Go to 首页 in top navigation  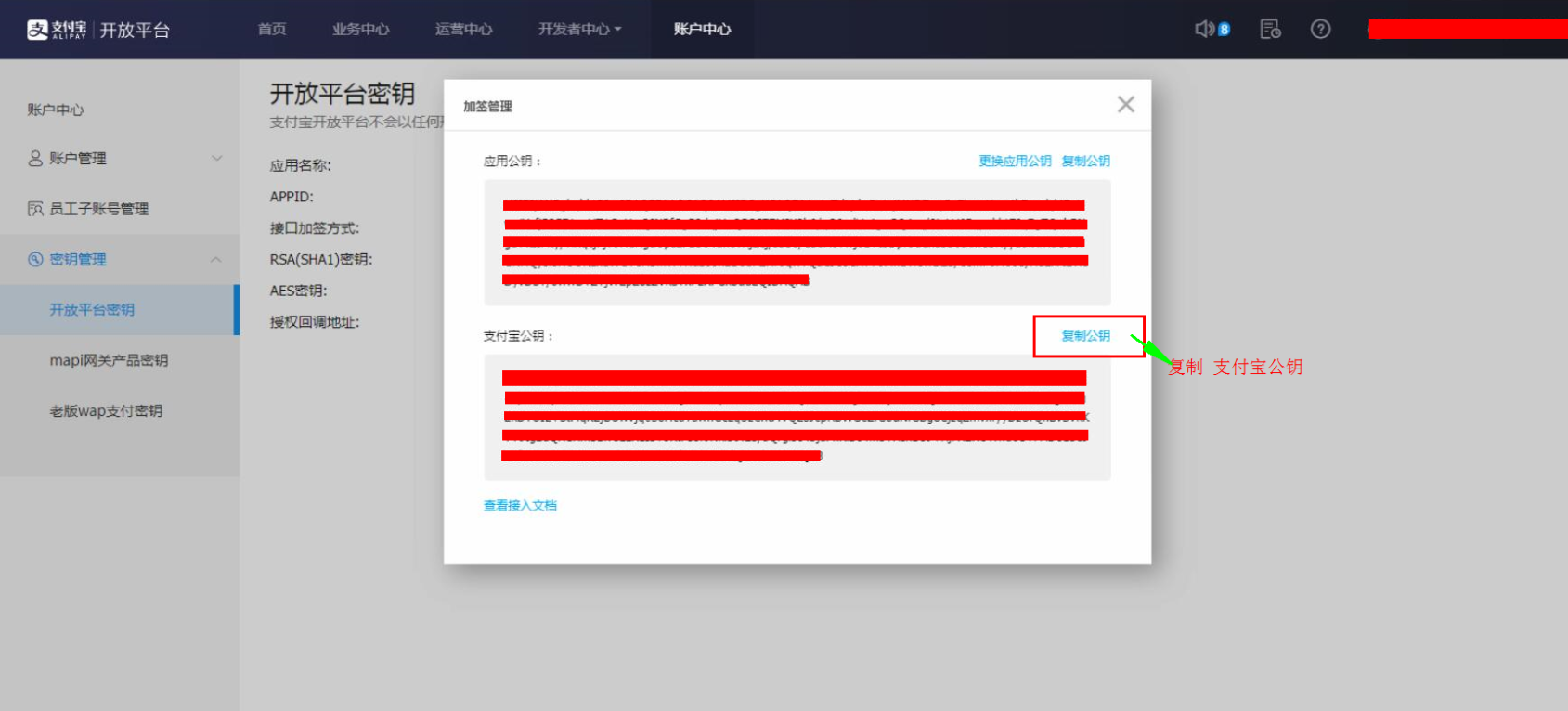pos(272,30)
